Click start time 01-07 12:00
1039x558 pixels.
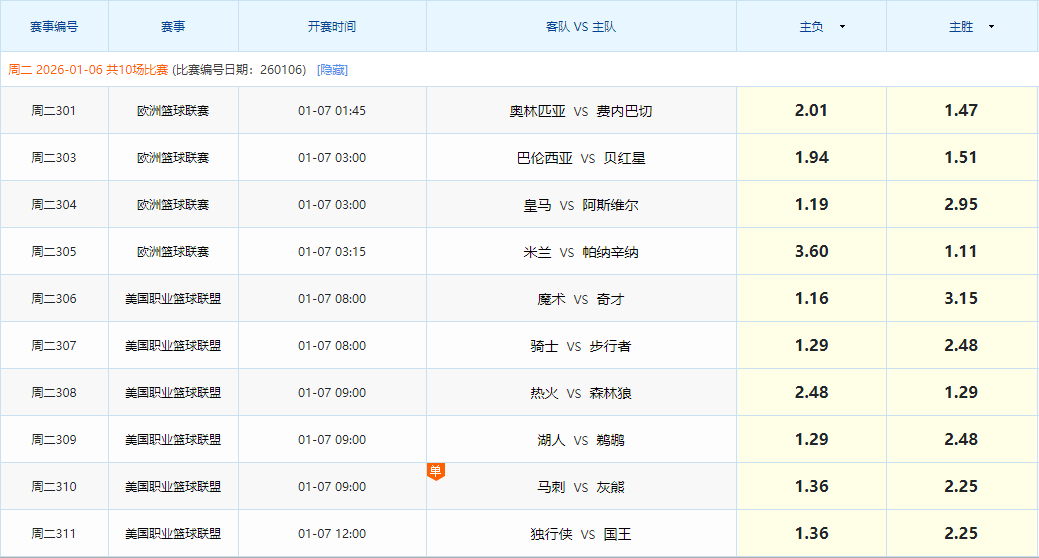click(332, 534)
